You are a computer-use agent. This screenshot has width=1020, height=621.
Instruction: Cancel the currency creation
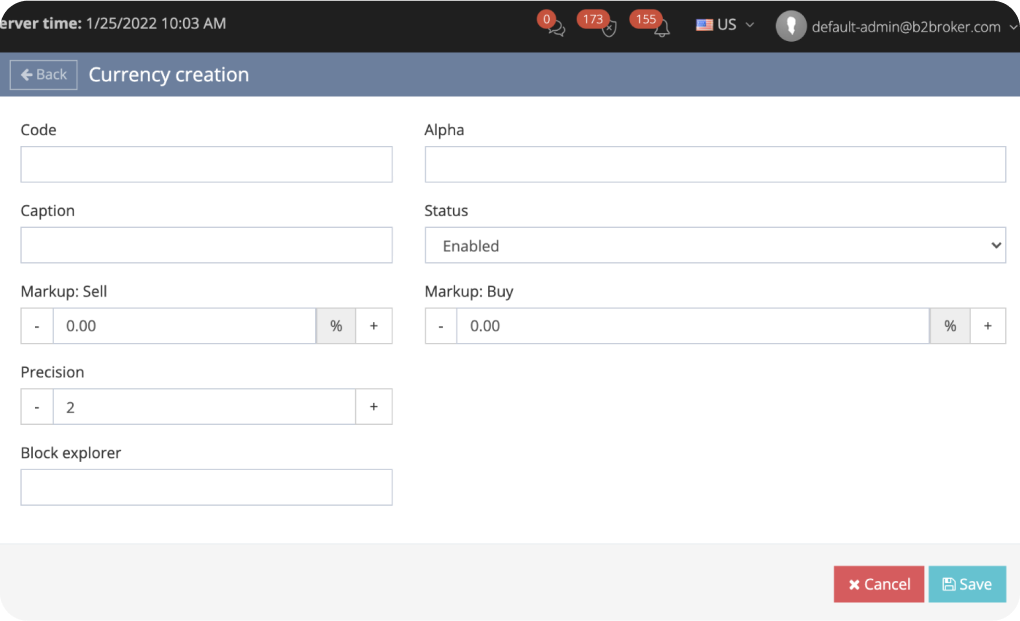[x=879, y=584]
